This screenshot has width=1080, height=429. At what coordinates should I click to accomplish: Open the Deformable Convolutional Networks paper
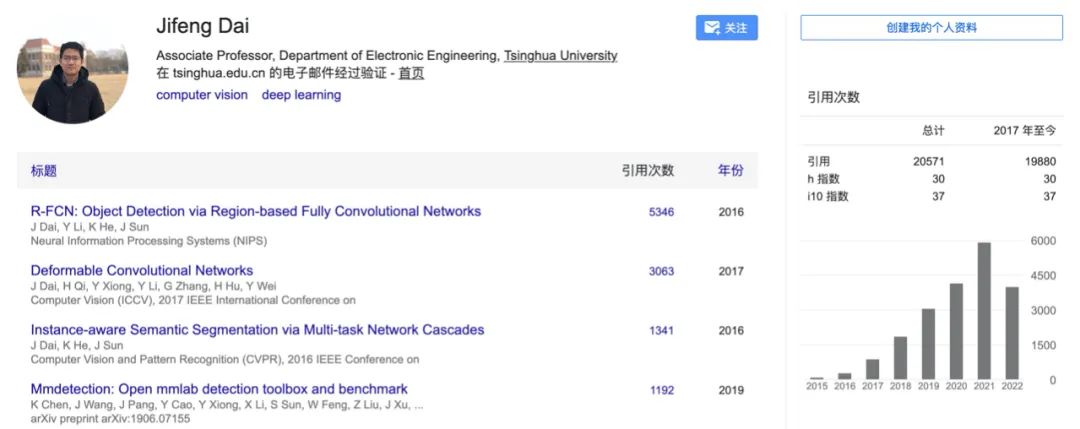pyautogui.click(x=142, y=270)
